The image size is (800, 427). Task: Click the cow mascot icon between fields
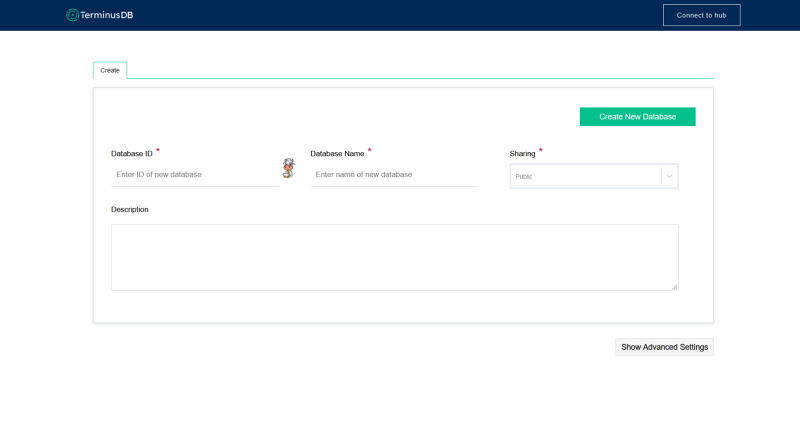289,168
